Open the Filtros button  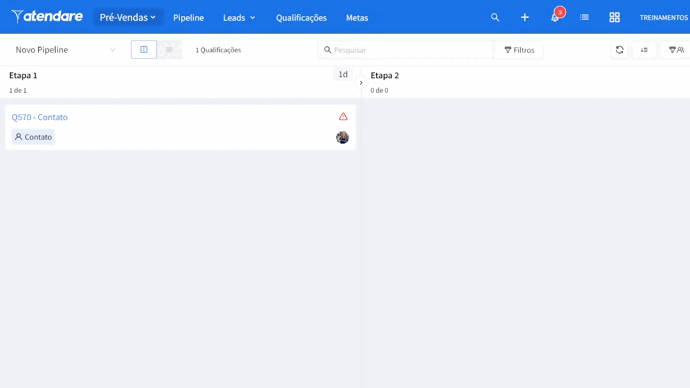[519, 50]
